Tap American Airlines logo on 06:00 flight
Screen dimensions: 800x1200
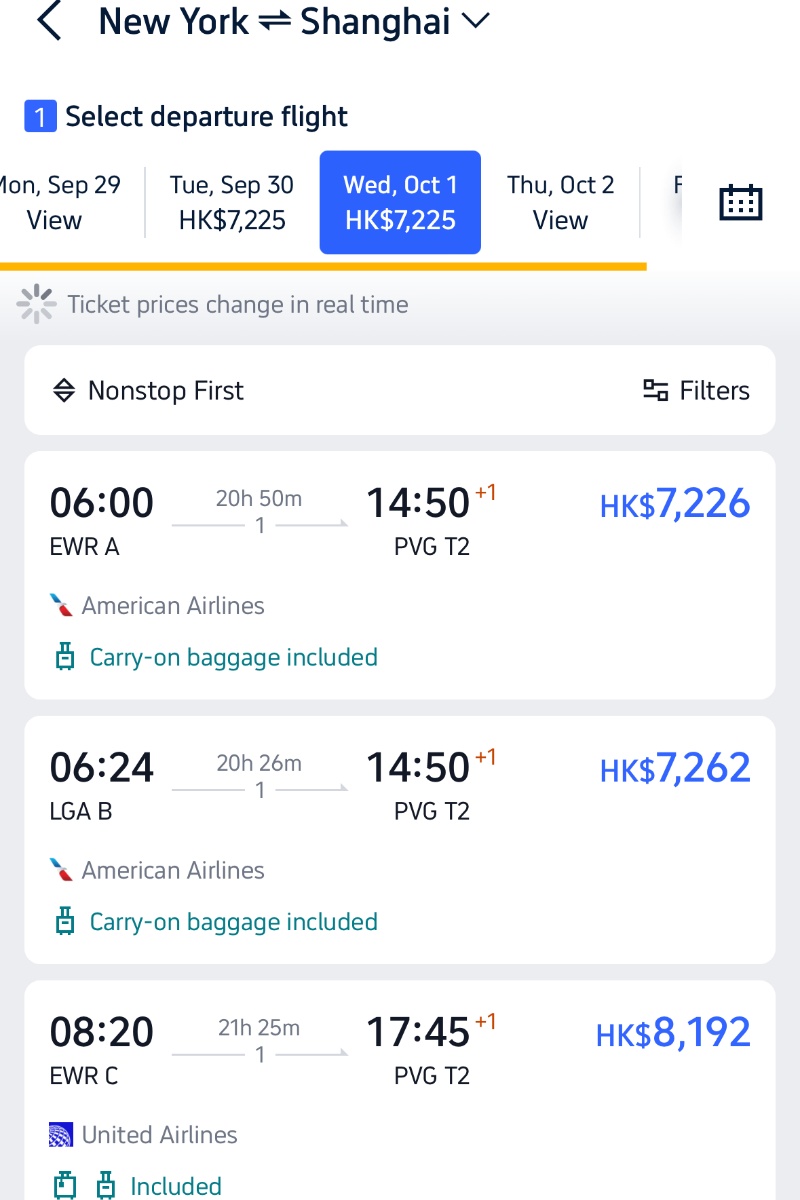click(x=62, y=606)
